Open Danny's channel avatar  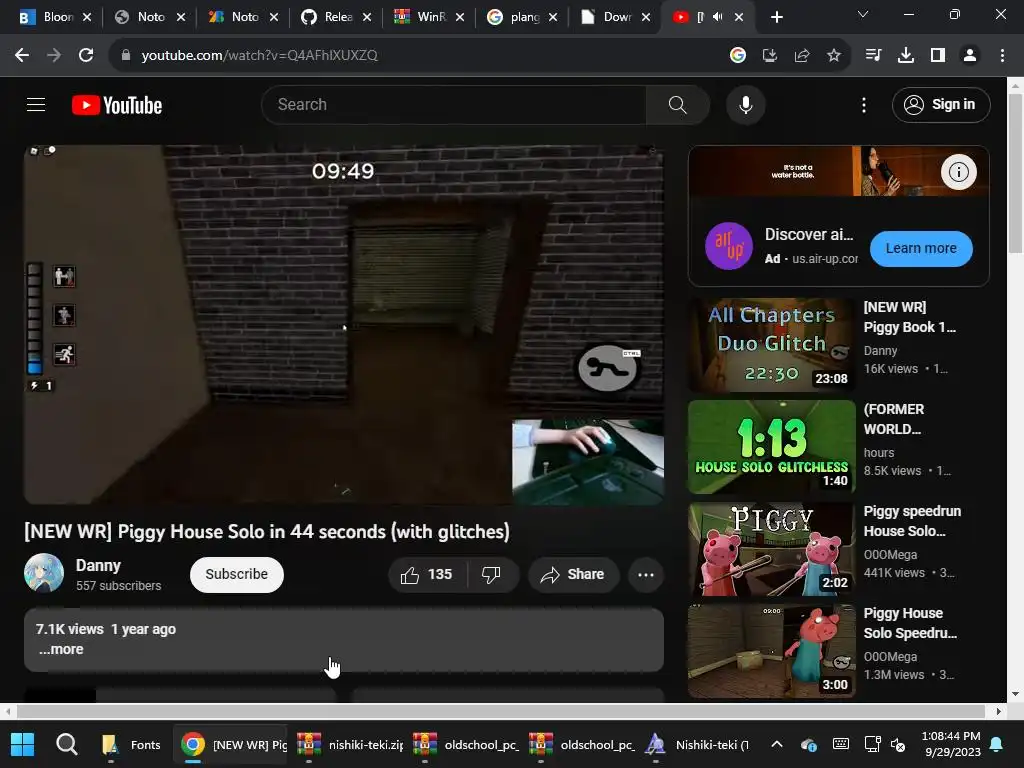point(44,573)
